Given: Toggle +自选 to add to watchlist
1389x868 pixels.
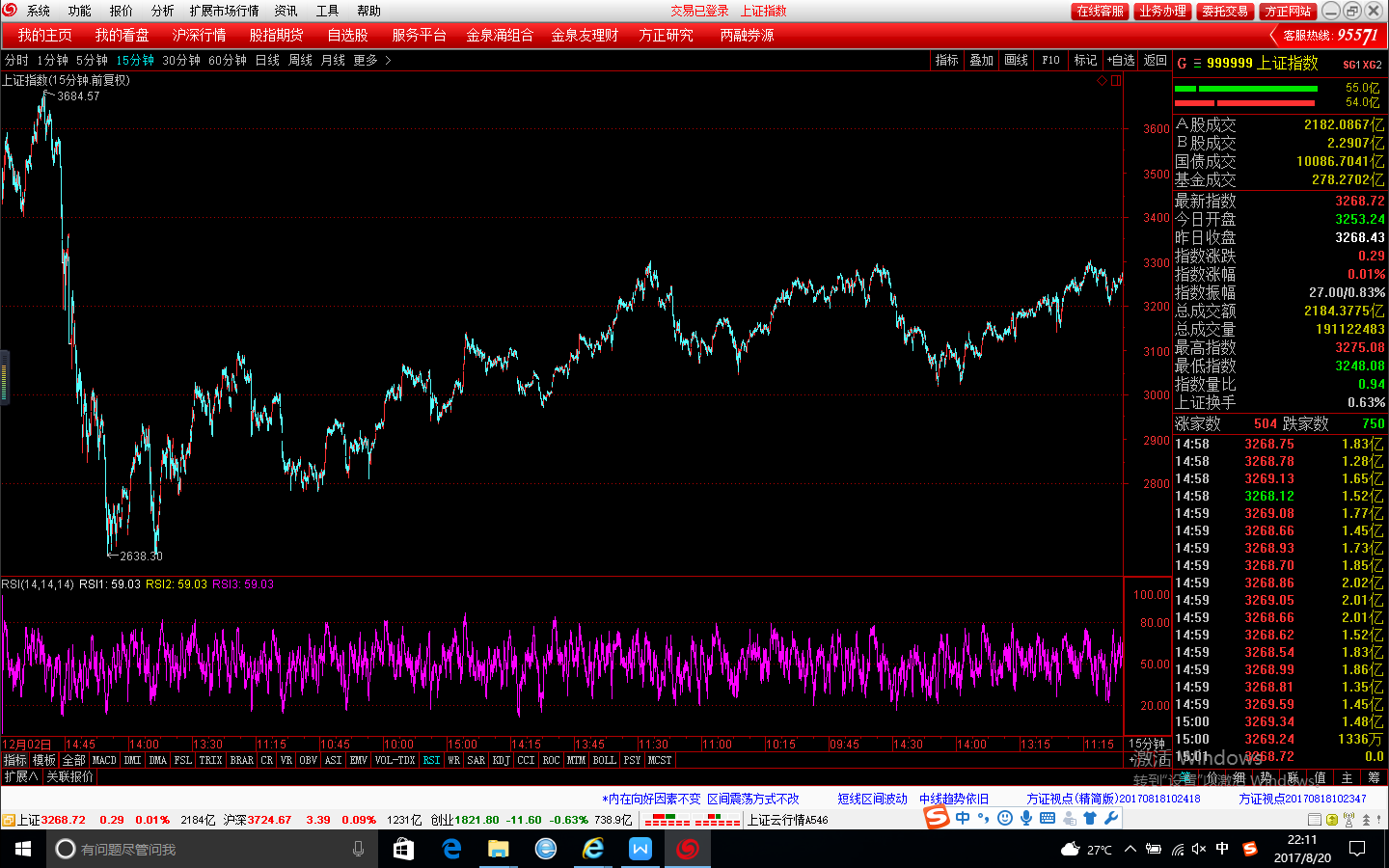Looking at the screenshot, I should tap(1121, 60).
